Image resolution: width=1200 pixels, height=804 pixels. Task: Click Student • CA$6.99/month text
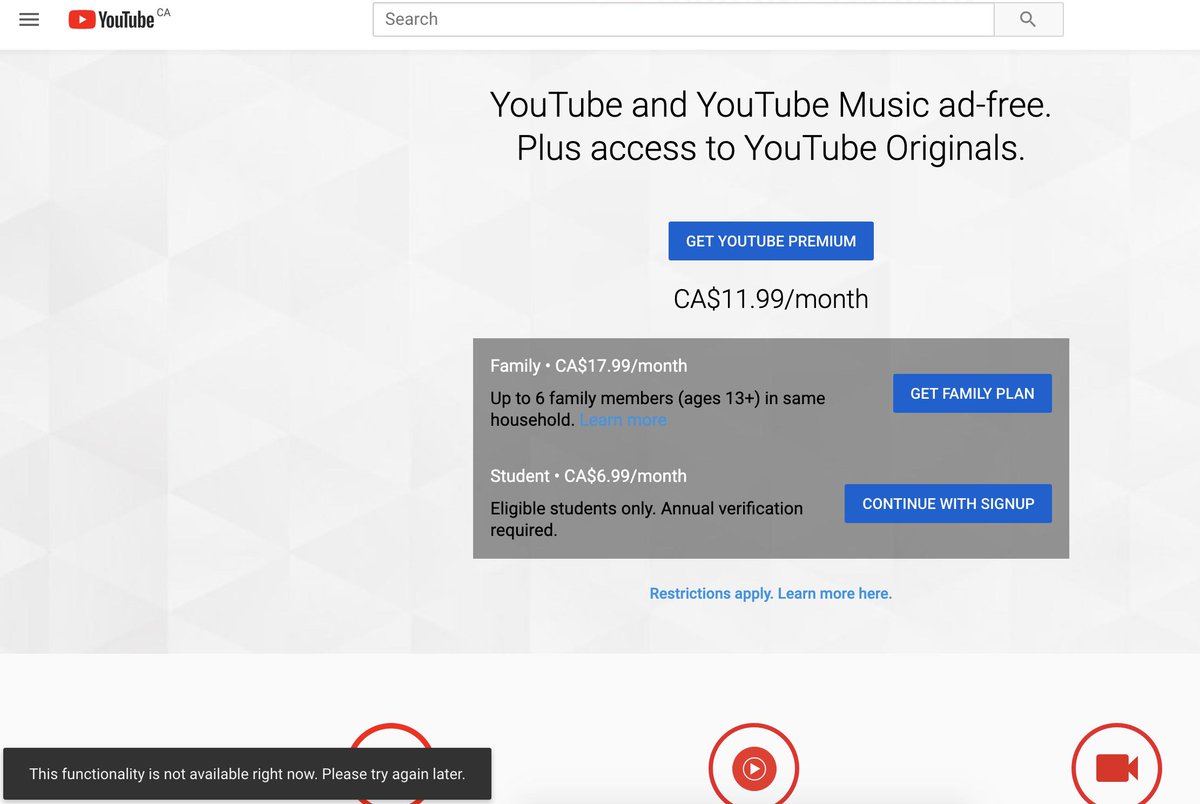coord(589,476)
